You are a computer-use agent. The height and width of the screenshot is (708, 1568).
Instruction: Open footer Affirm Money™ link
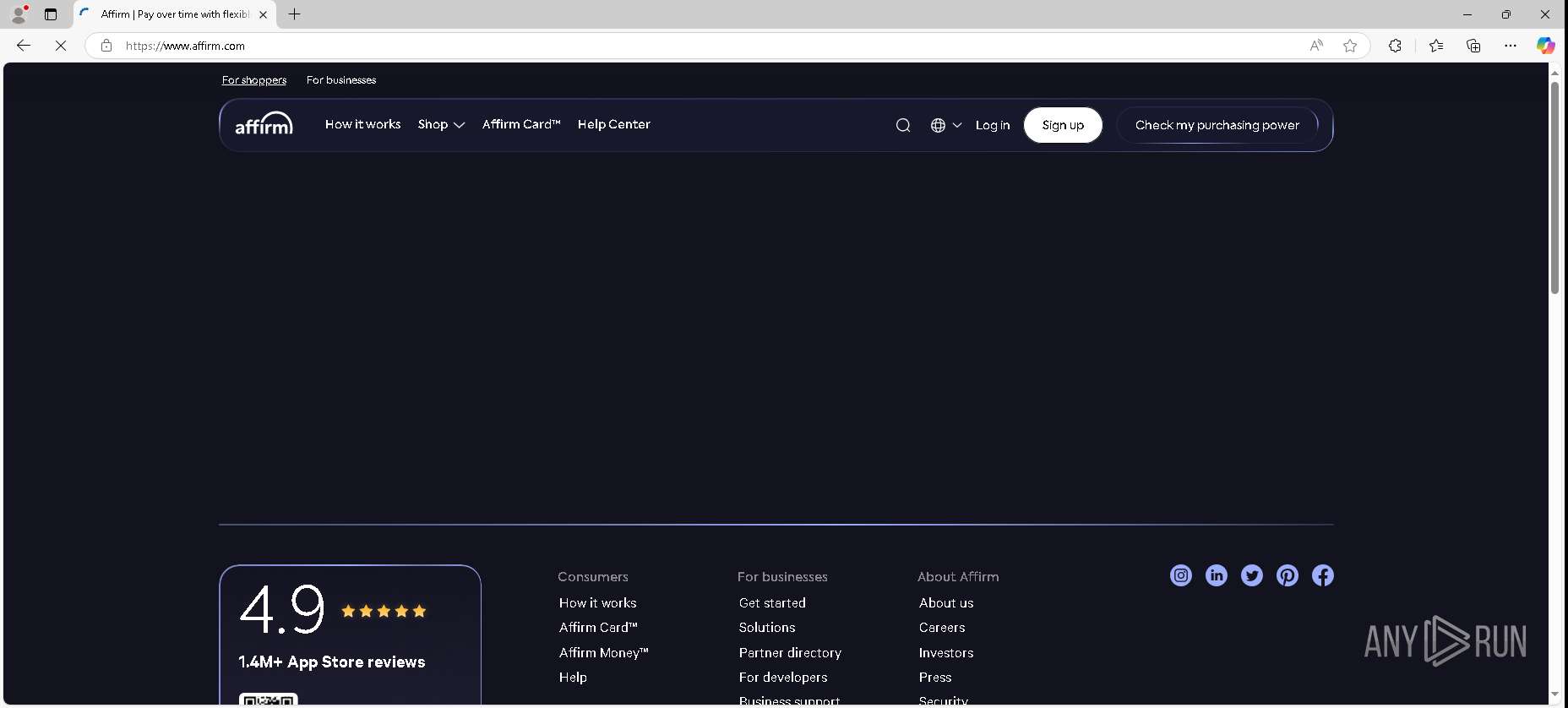pos(603,652)
